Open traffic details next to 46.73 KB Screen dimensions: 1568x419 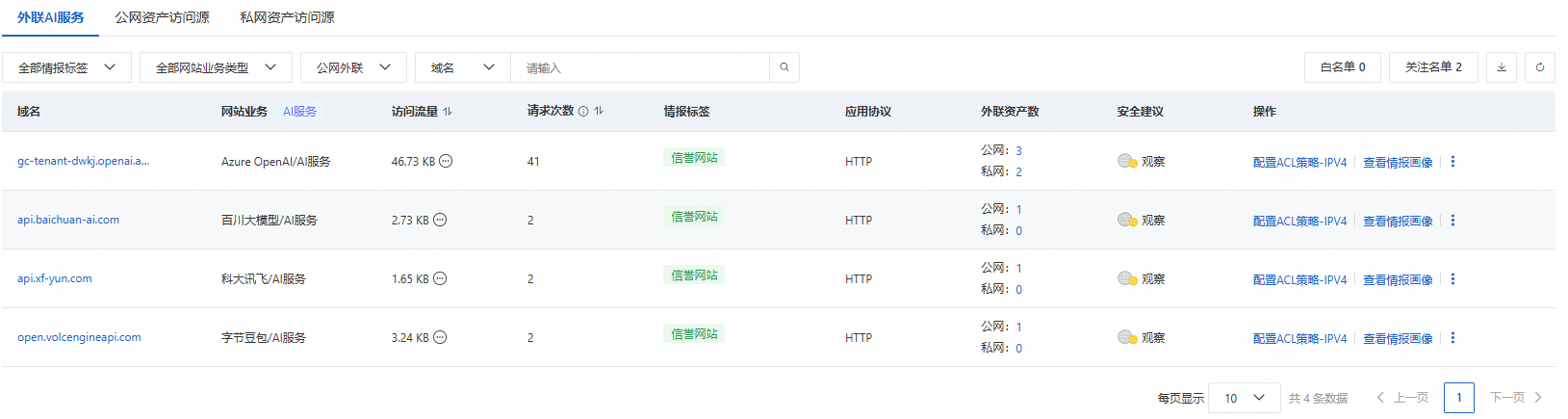446,162
